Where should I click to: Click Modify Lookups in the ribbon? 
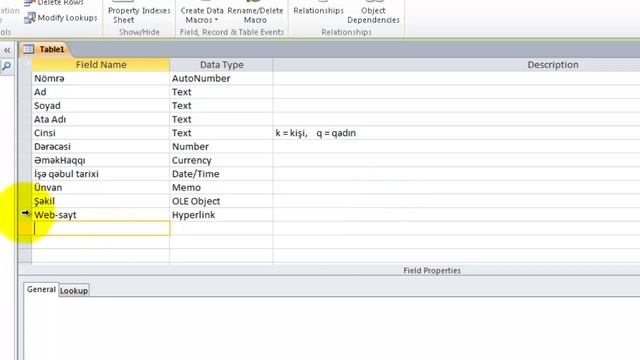[x=60, y=18]
